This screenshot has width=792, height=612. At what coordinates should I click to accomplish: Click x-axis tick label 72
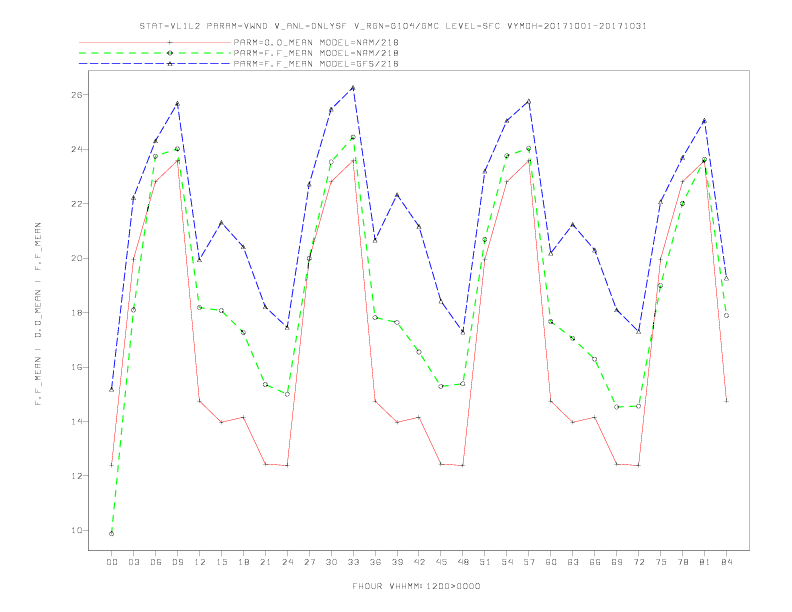[x=638, y=562]
